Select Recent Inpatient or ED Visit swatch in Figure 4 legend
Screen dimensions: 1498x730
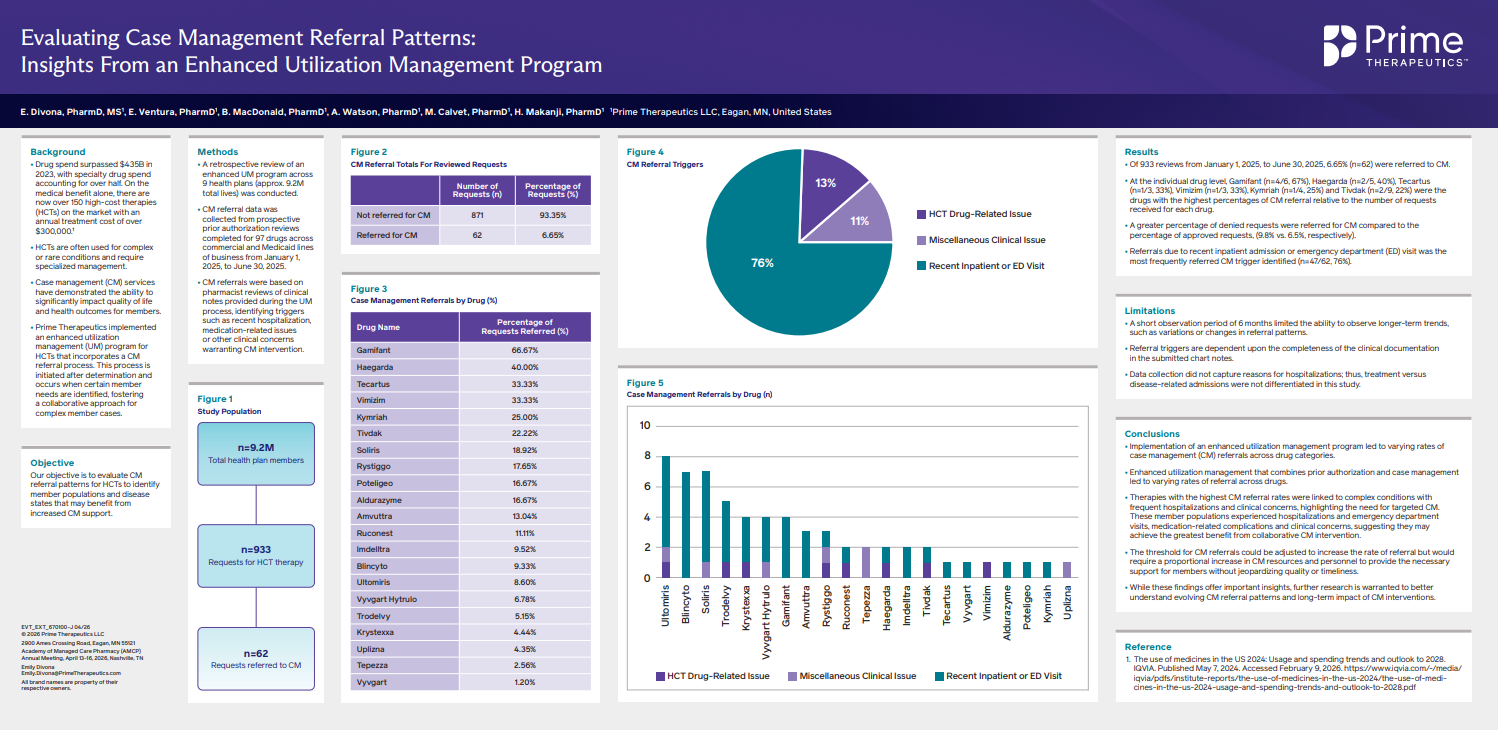(x=919, y=266)
